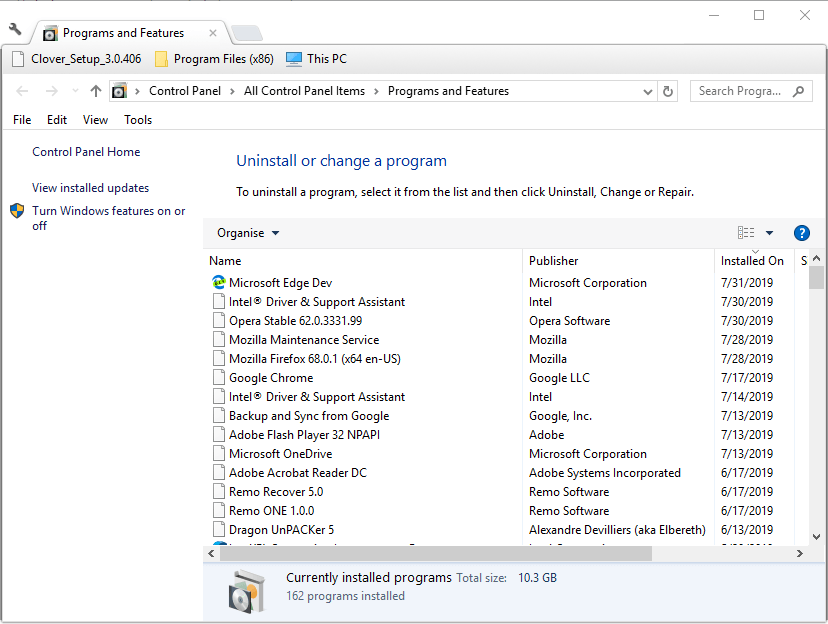This screenshot has width=828, height=624.
Task: Expand the chevron before Control Panel
Action: [x=137, y=91]
